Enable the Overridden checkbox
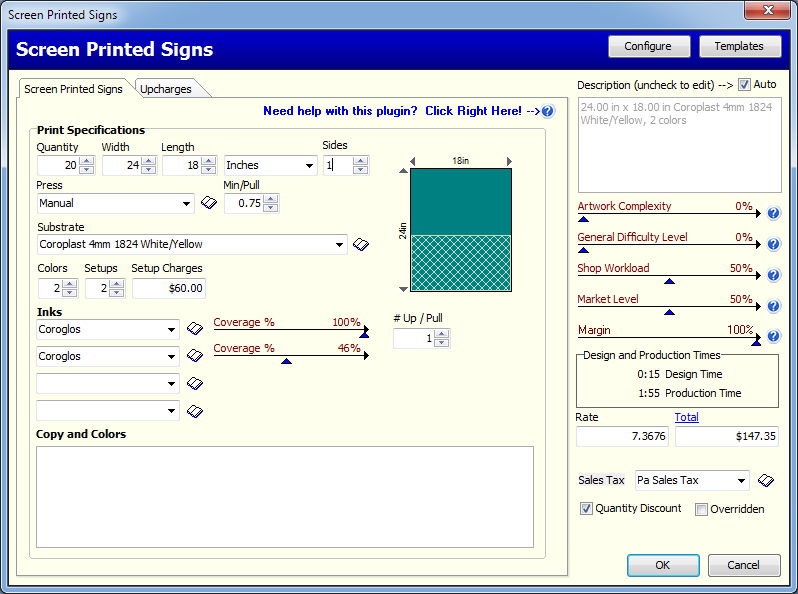This screenshot has height=594, width=798. 701,509
